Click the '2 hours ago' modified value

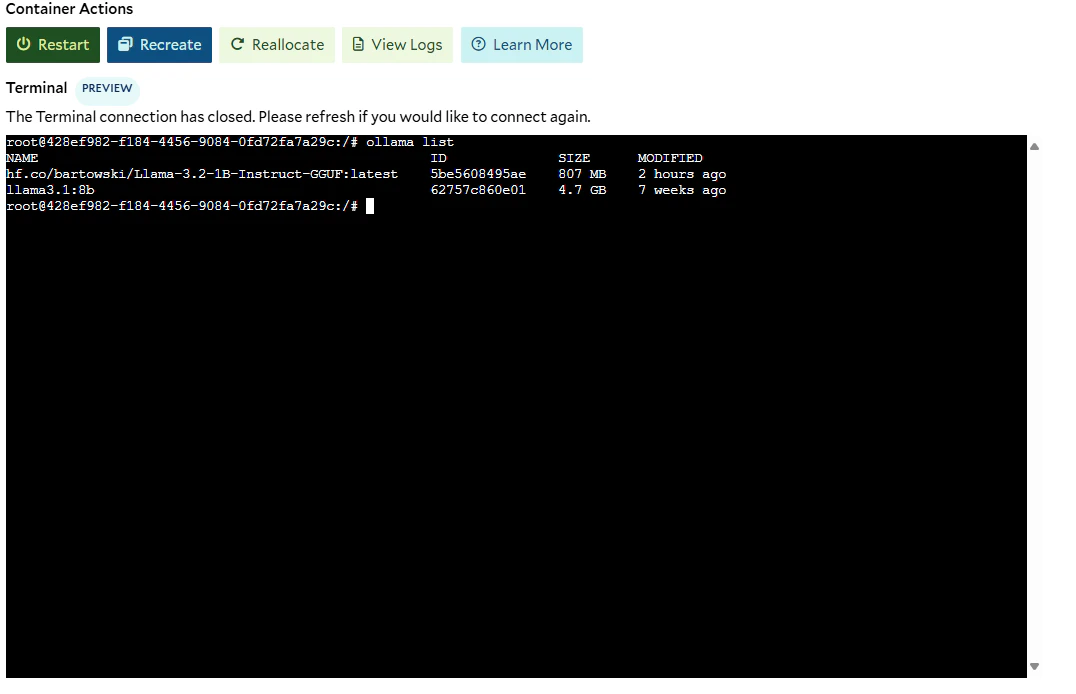pyautogui.click(x=682, y=174)
